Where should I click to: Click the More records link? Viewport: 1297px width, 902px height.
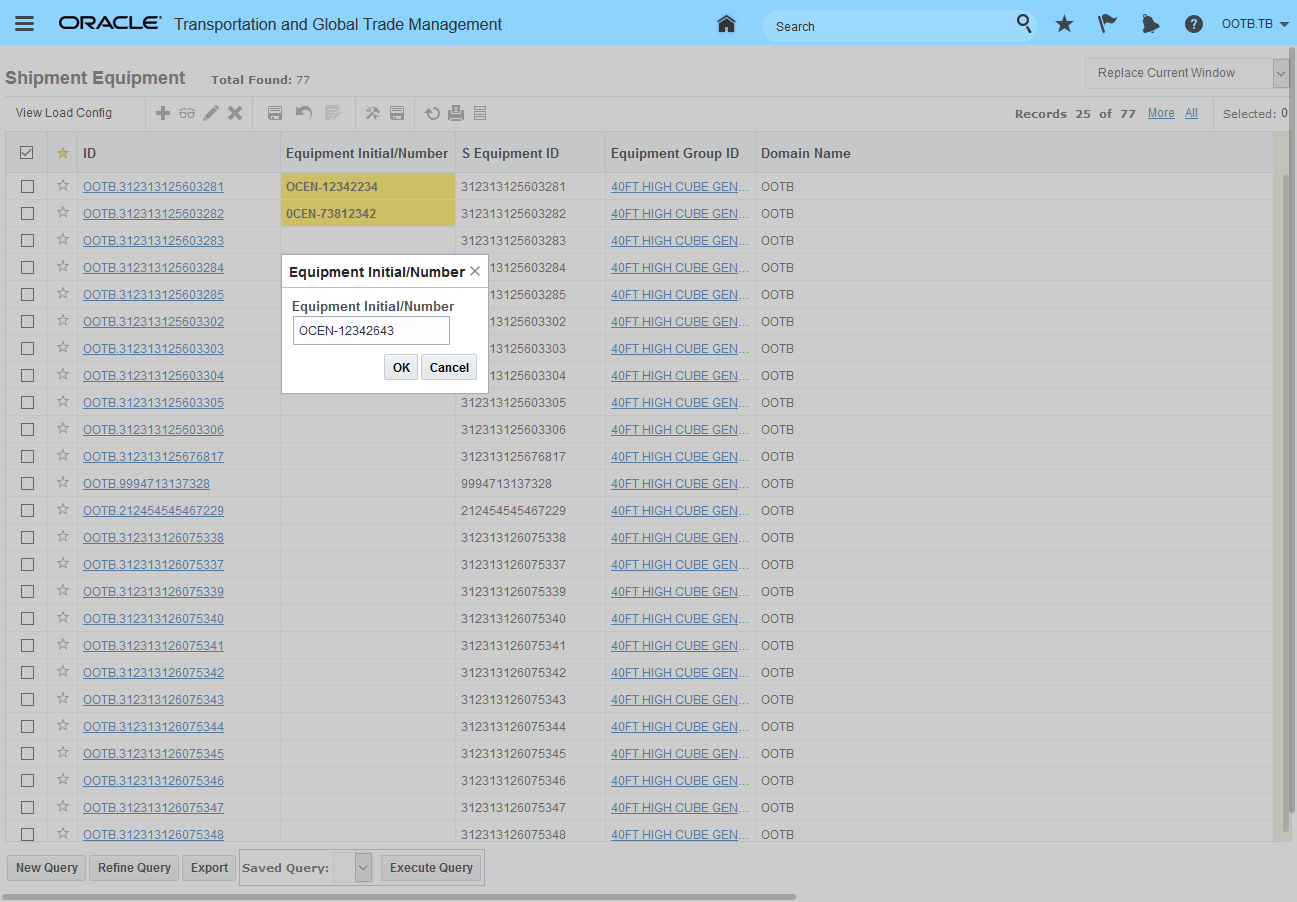(1161, 113)
